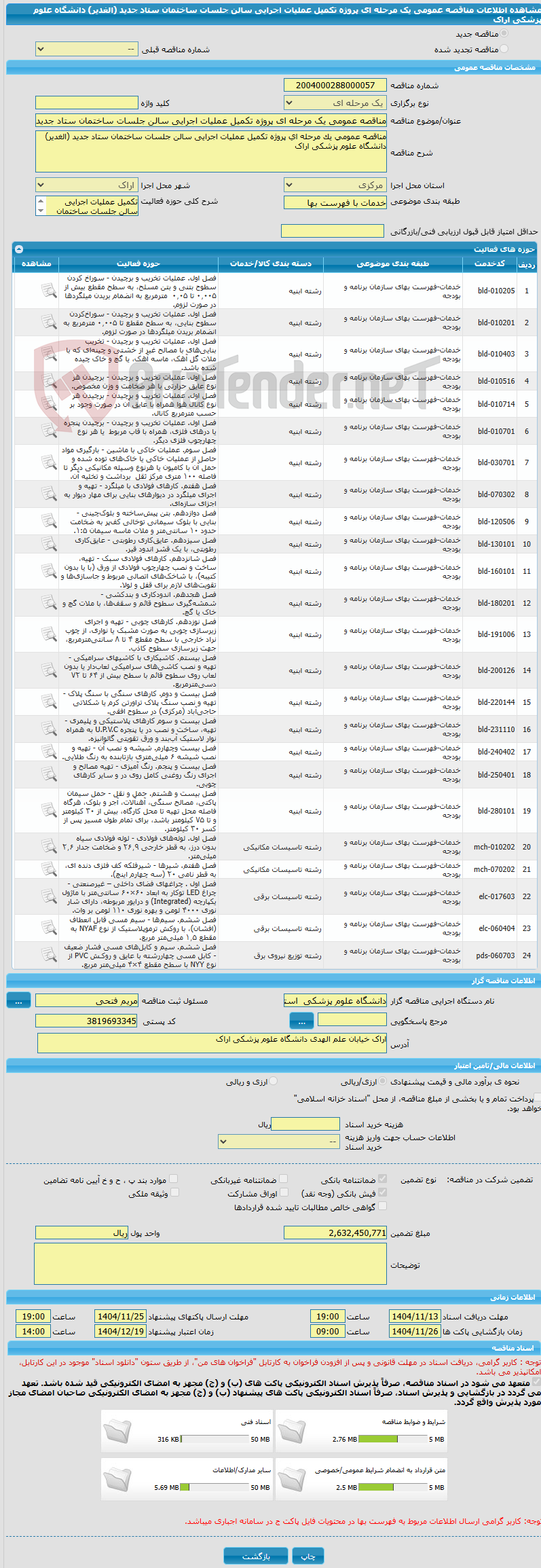Sort by حوزه فعالیت column header

coord(138,263)
